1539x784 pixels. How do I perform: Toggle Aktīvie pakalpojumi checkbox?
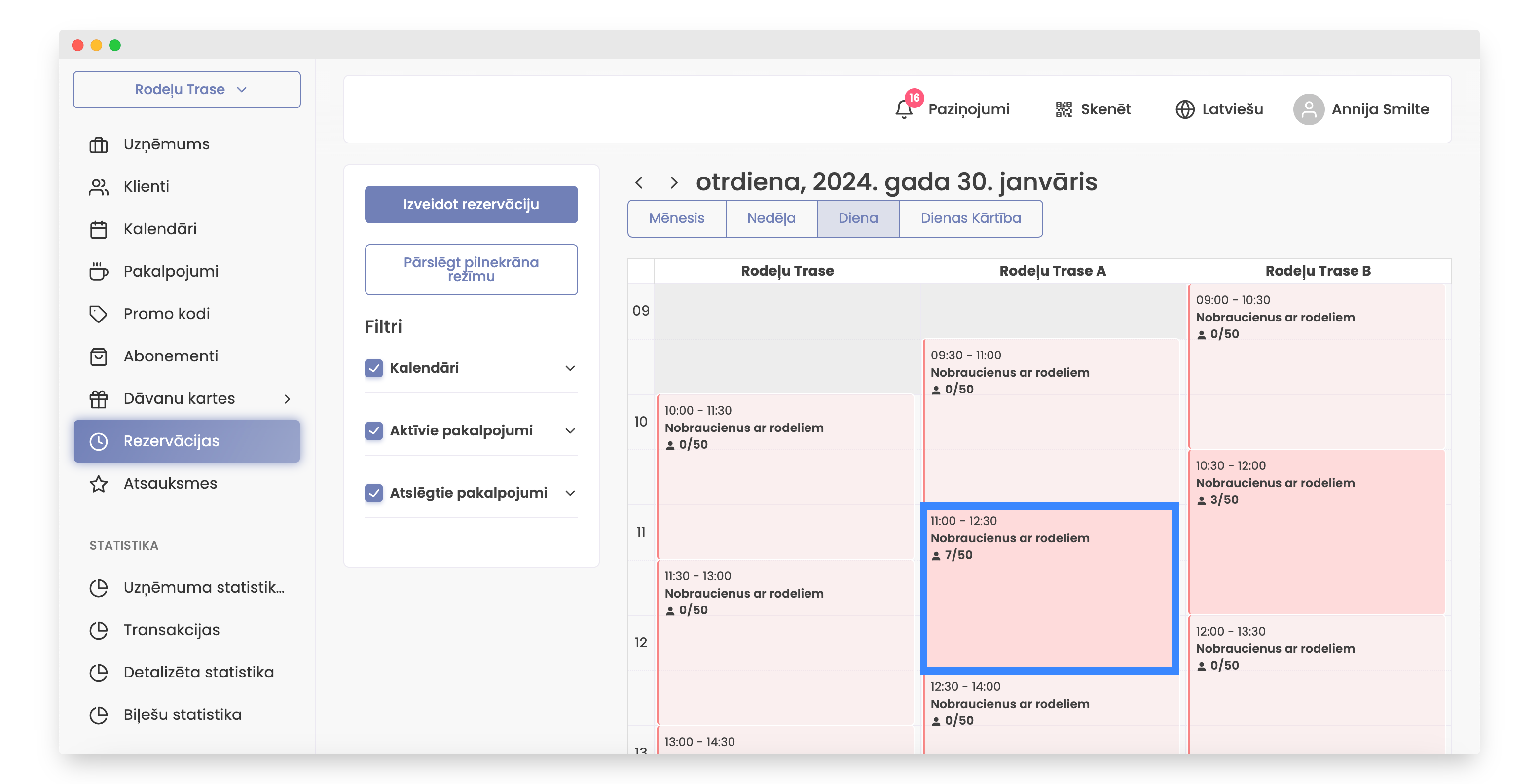[374, 430]
